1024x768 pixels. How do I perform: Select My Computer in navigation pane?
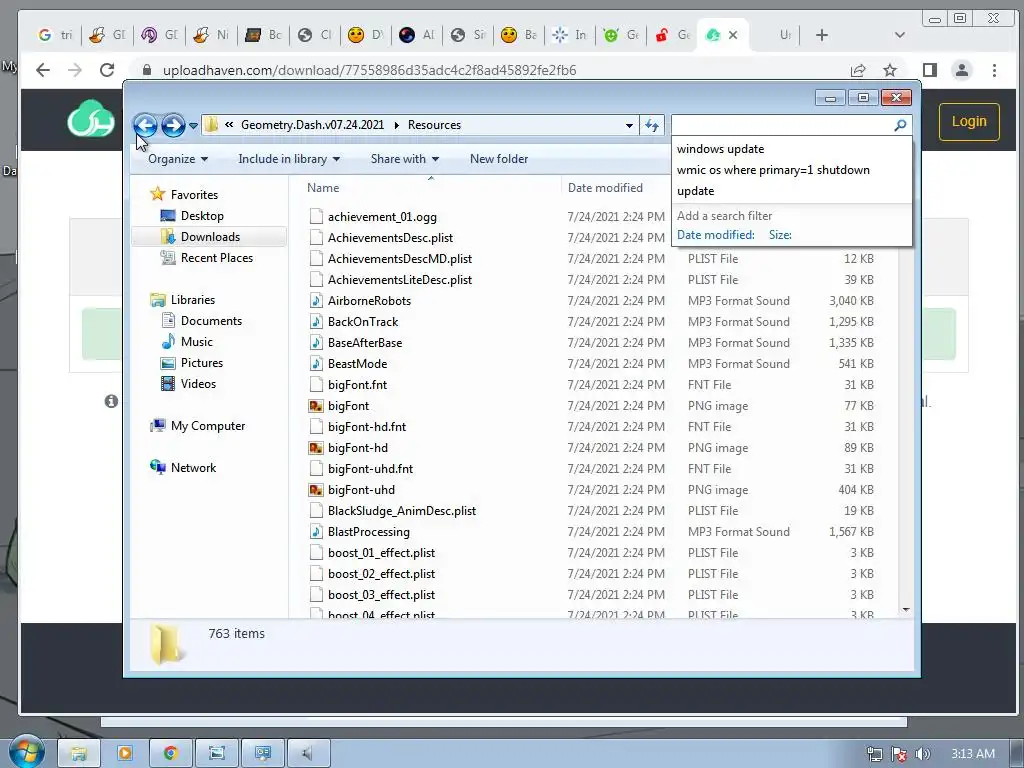pyautogui.click(x=208, y=426)
